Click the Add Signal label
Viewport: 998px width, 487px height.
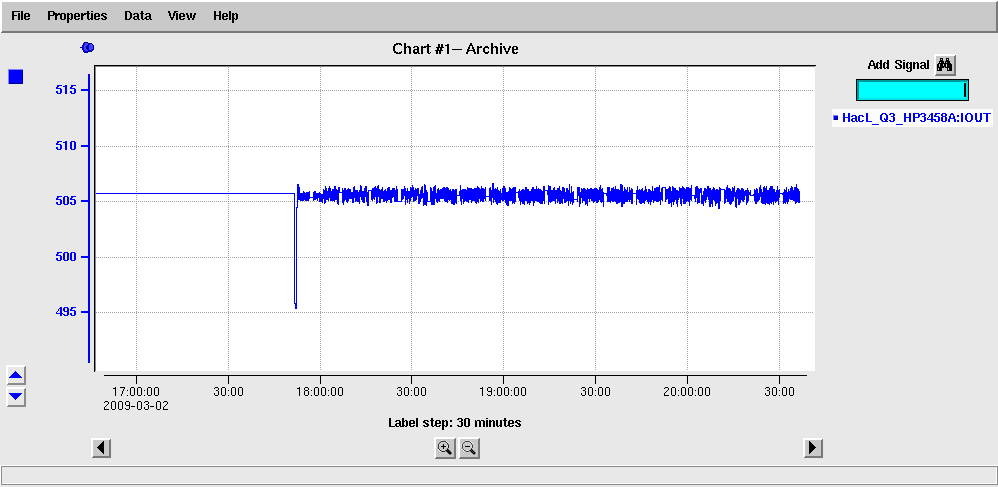point(898,65)
